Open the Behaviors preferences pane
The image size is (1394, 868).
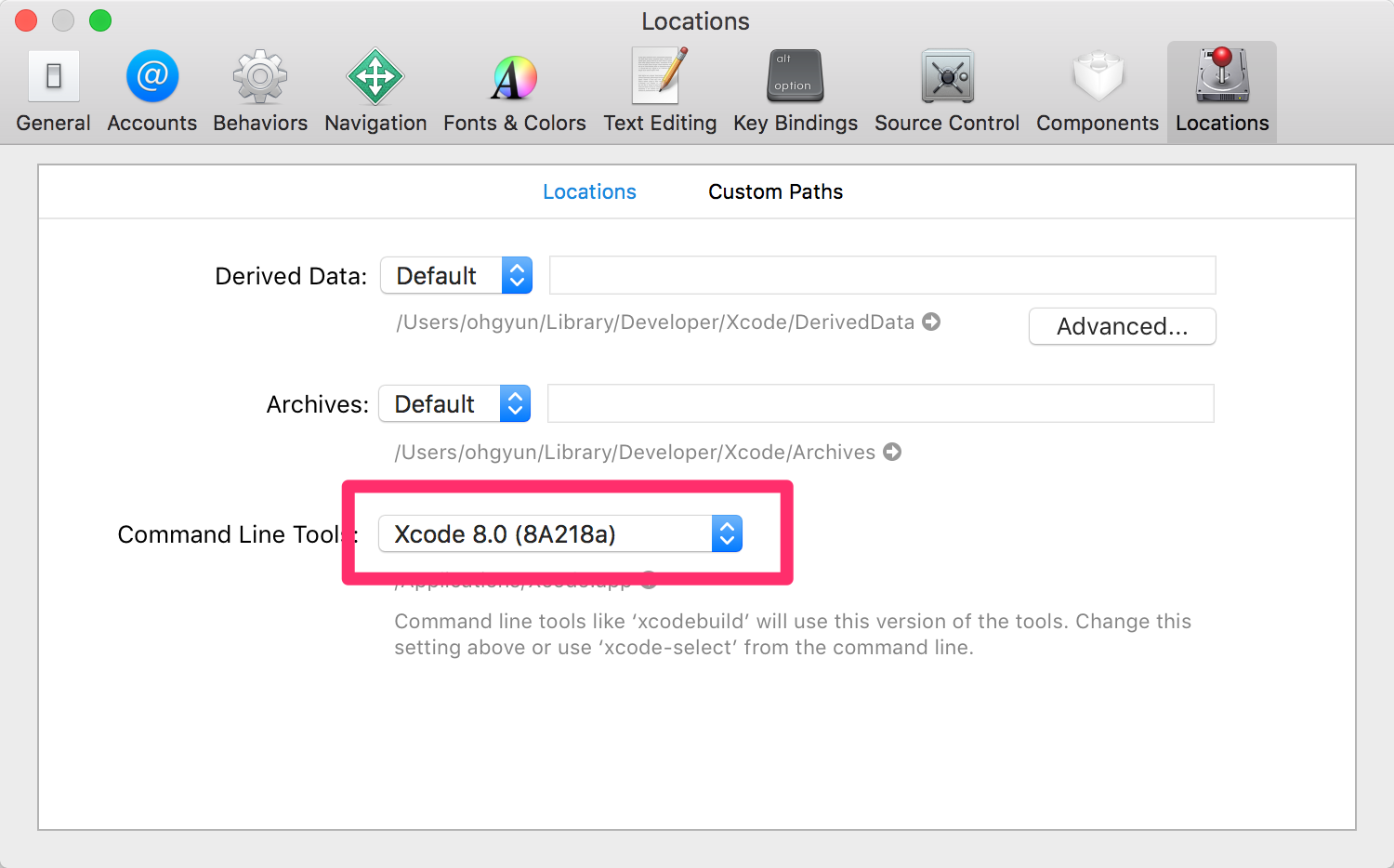260,92
